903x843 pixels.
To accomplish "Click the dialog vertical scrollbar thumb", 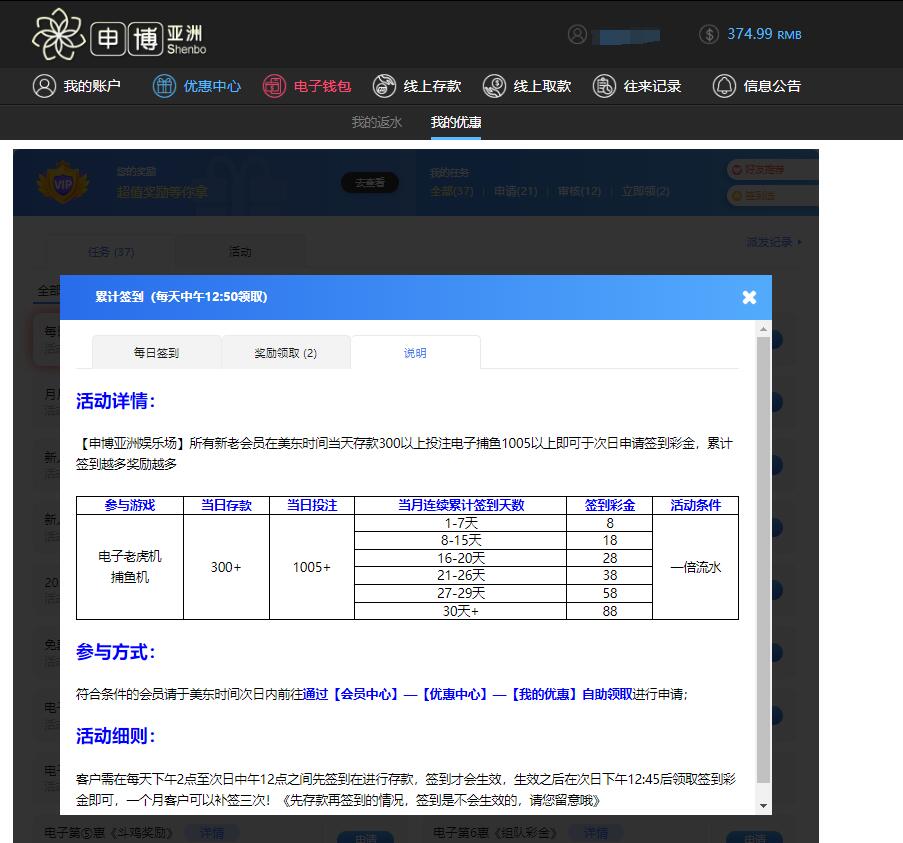I will (763, 560).
